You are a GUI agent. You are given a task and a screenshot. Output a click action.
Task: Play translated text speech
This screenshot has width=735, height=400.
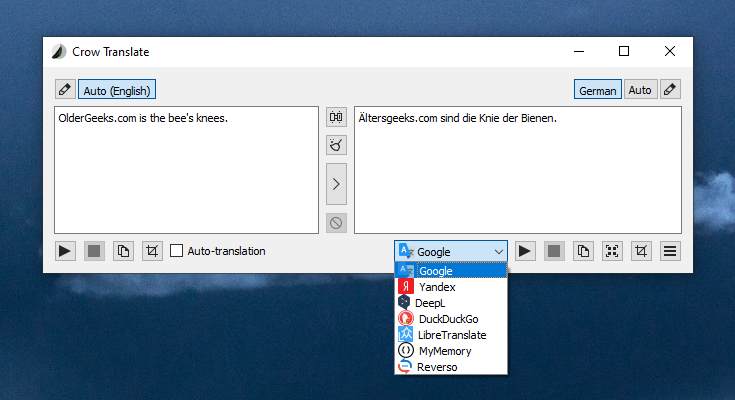pos(525,251)
